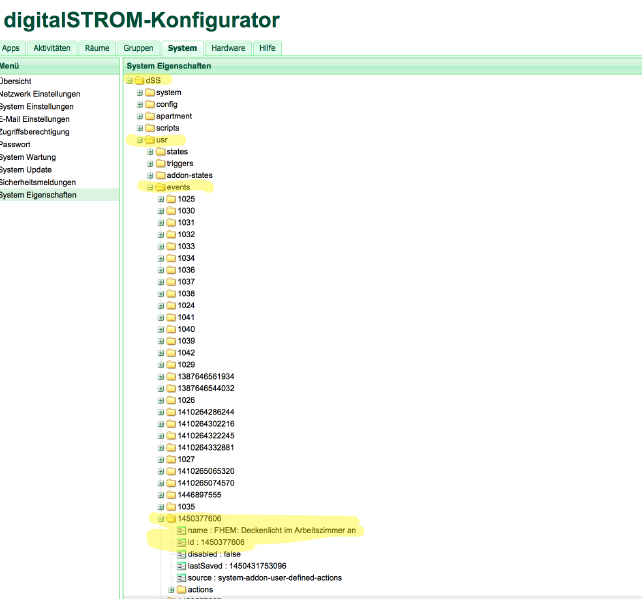Collapse the dSS root node
642x599 pixels.
point(129,81)
